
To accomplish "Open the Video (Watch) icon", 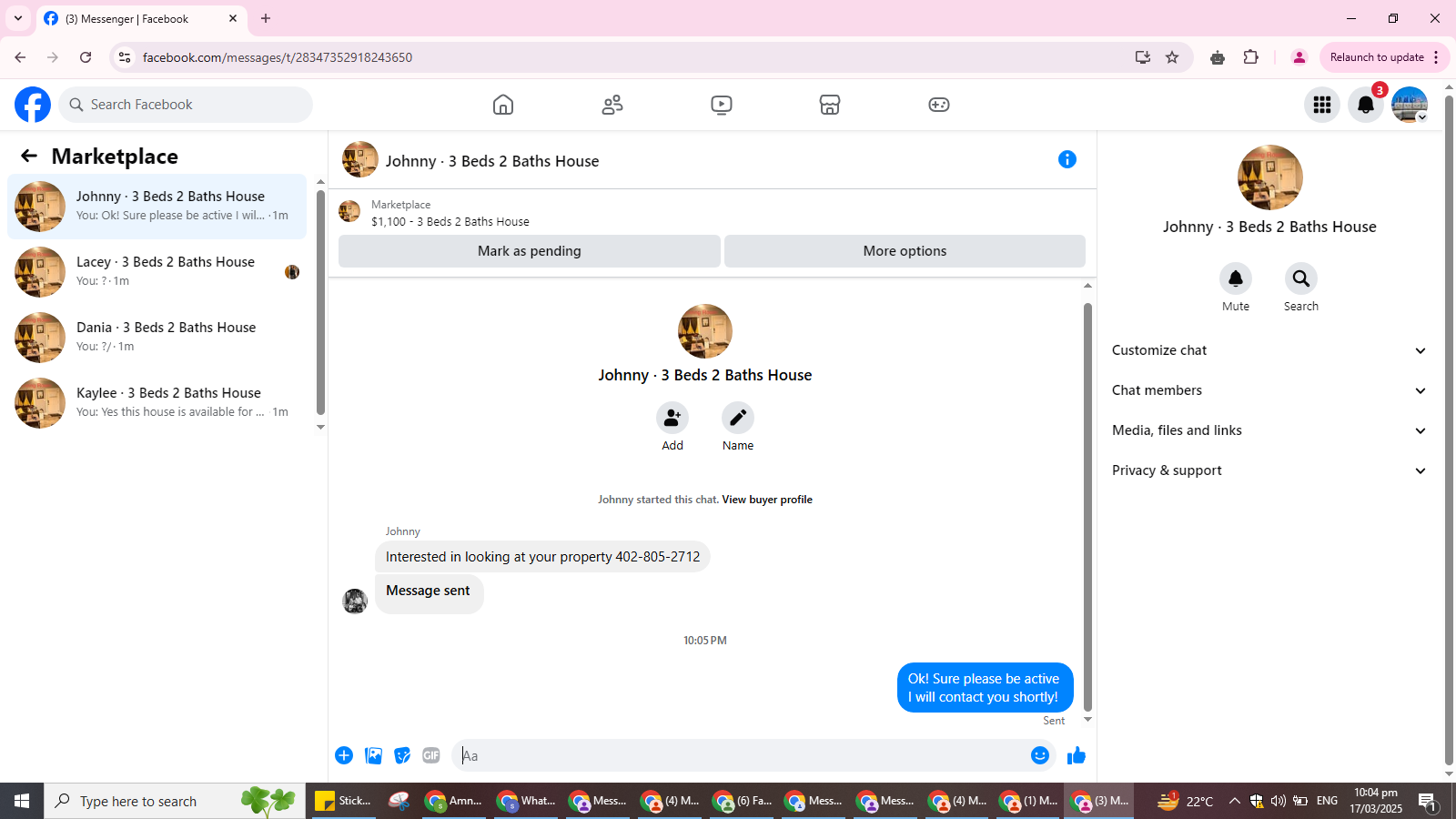I will 722,105.
